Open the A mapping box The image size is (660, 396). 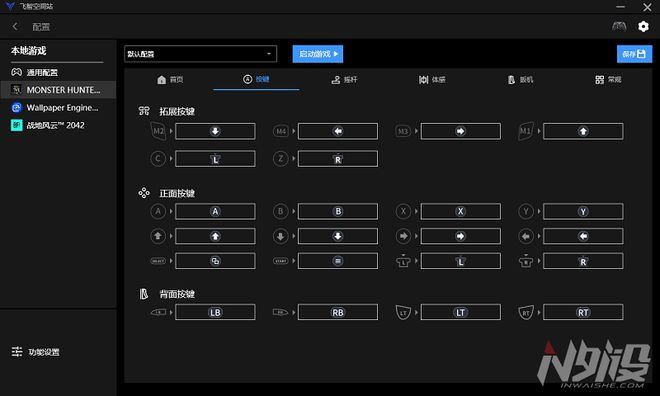coord(215,211)
